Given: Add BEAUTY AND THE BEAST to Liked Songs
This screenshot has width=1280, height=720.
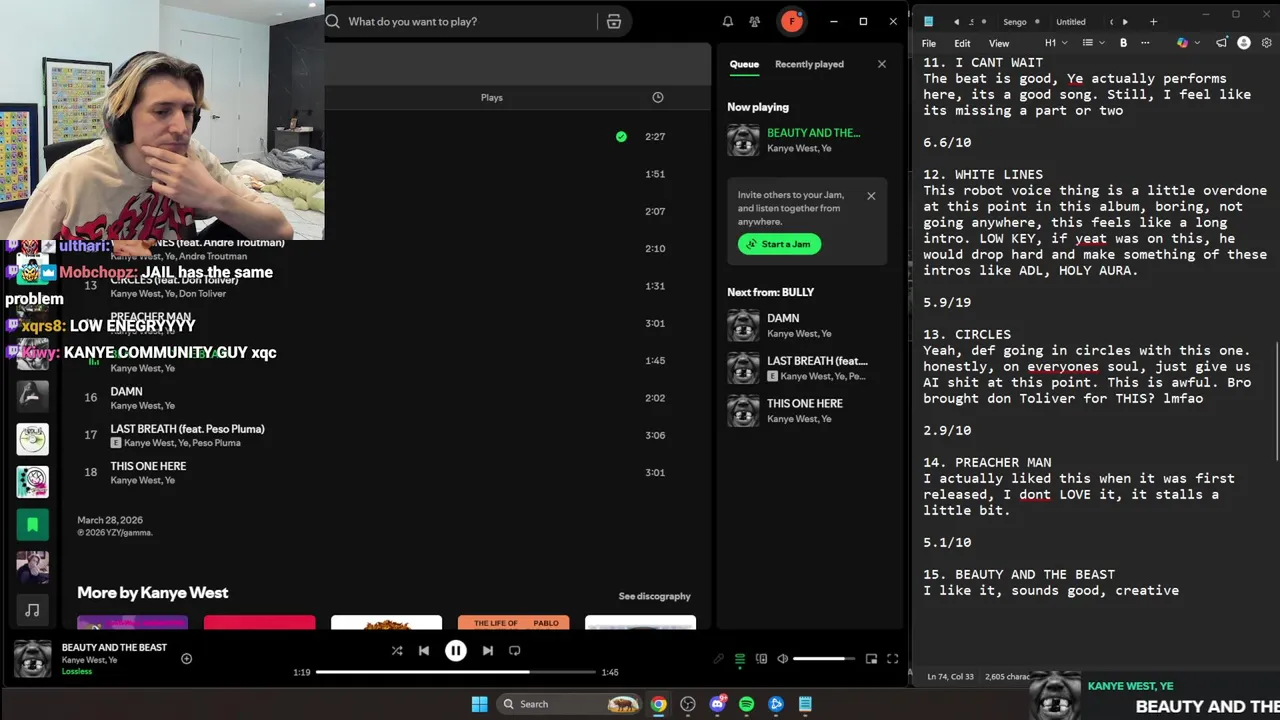Looking at the screenshot, I should (x=186, y=658).
